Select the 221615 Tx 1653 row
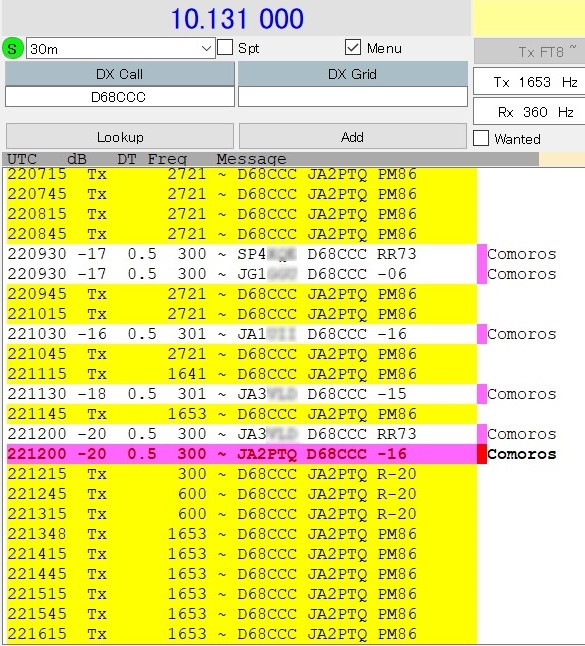The width and height of the screenshot is (585, 646). (x=242, y=634)
